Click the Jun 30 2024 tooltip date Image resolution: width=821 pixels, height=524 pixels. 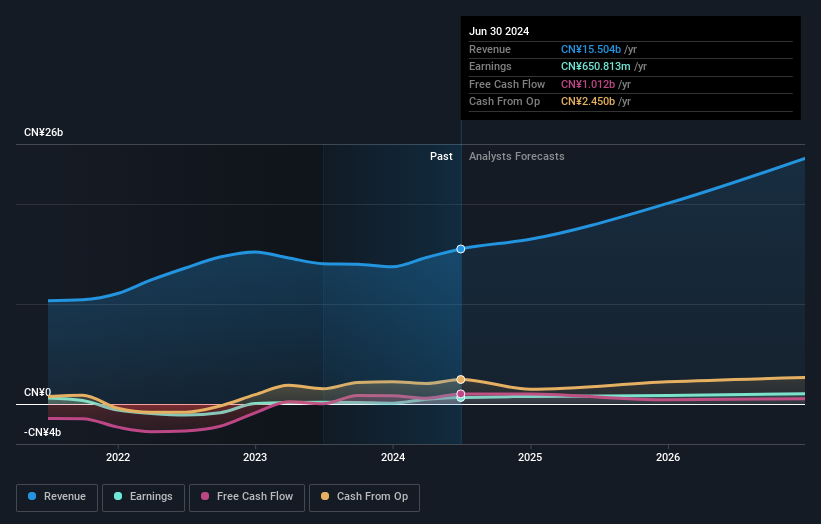tap(498, 31)
